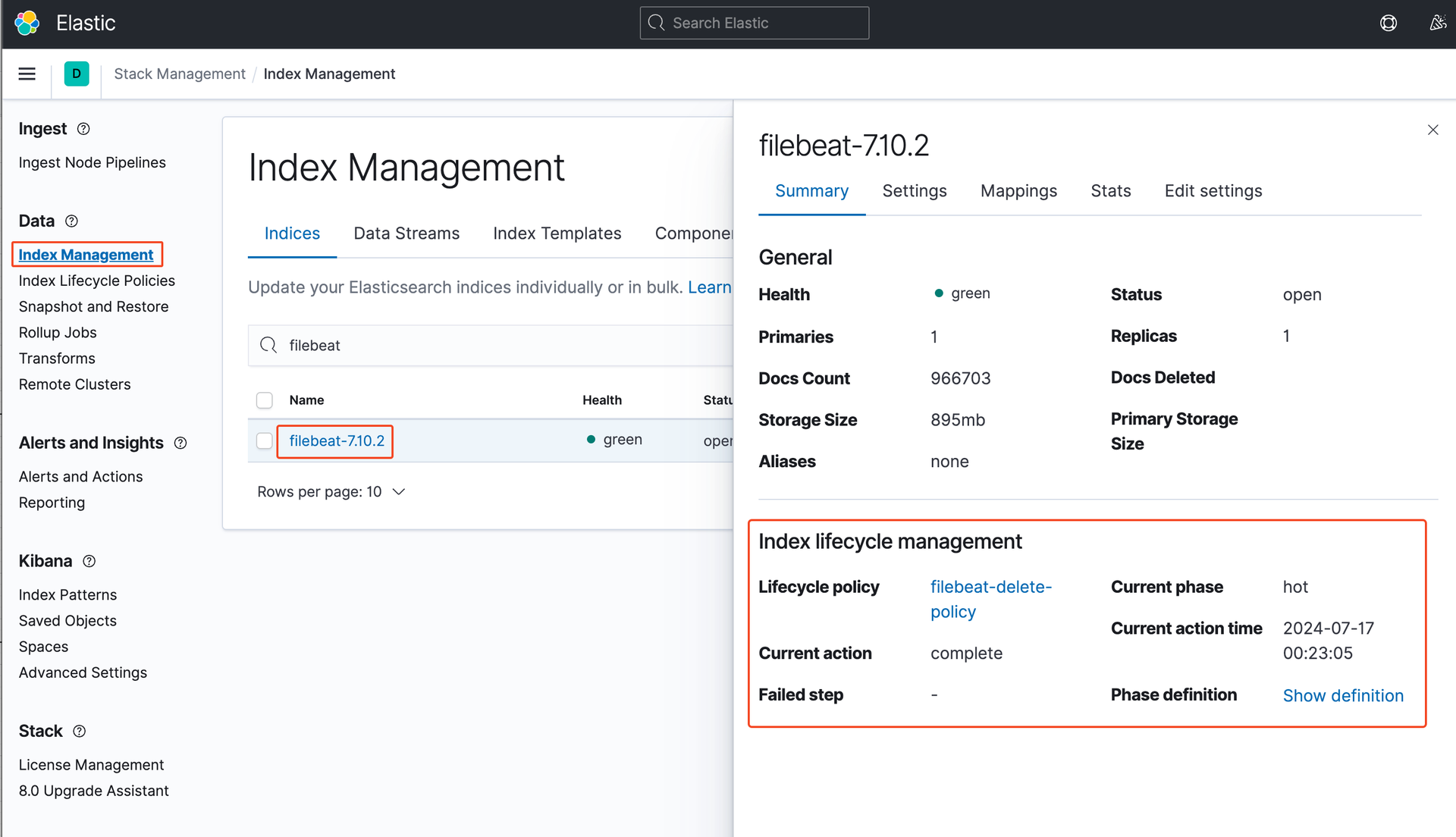
Task: Open the Edit settings tab
Action: pos(1213,191)
